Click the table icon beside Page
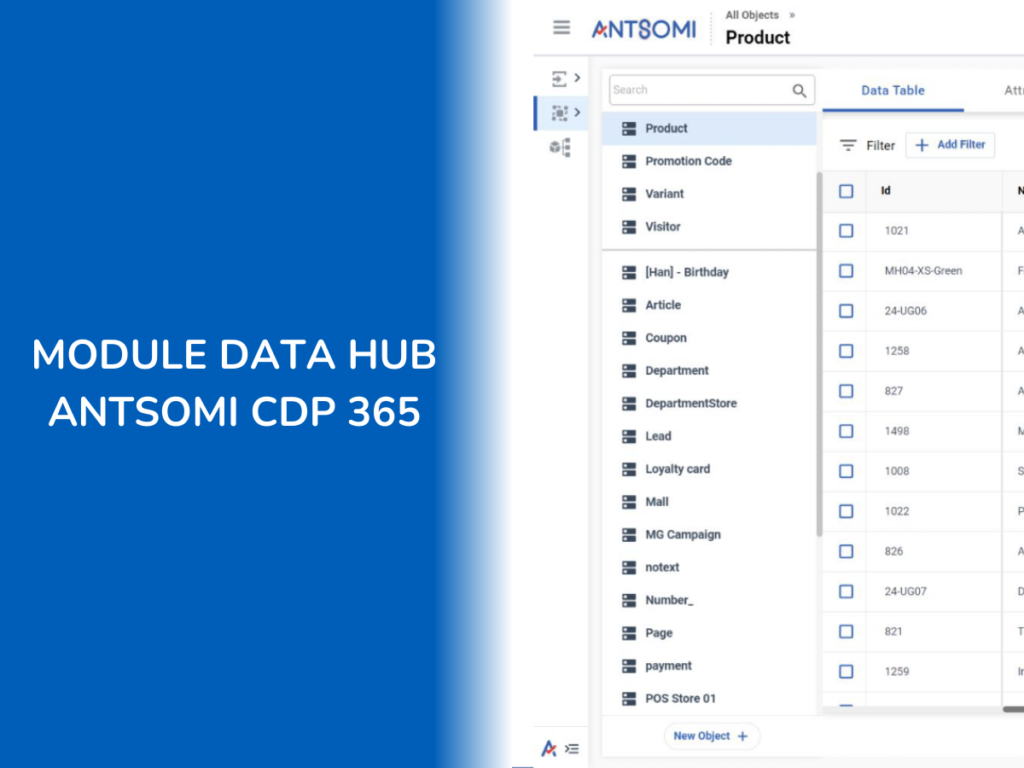Screen dimensions: 1024x768 [x=629, y=633]
